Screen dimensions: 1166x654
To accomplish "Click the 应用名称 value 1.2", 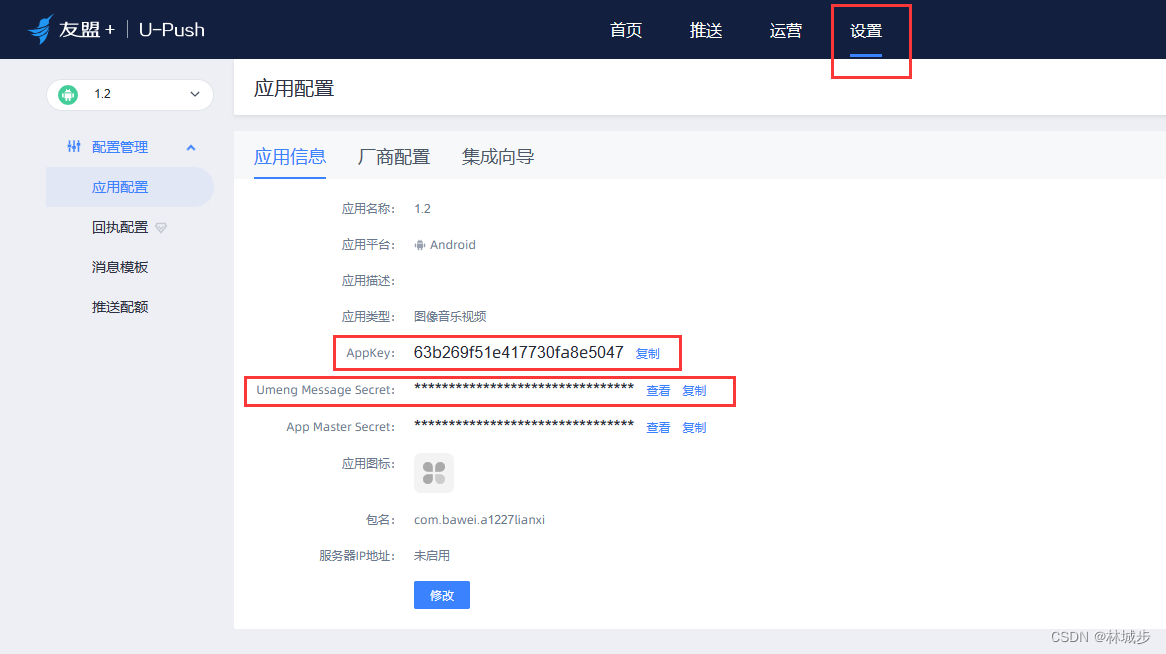I will [422, 209].
